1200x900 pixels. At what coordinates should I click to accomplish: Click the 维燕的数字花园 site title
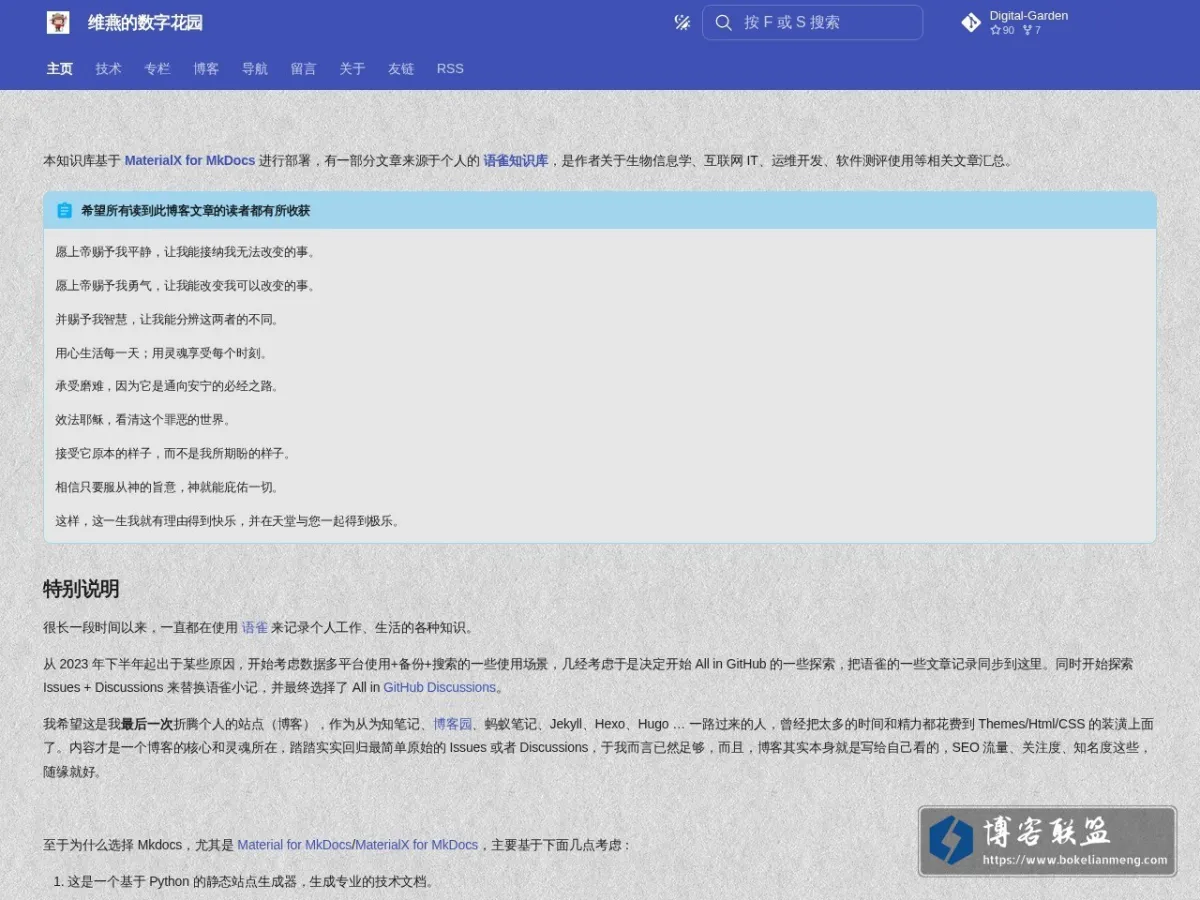tap(146, 22)
